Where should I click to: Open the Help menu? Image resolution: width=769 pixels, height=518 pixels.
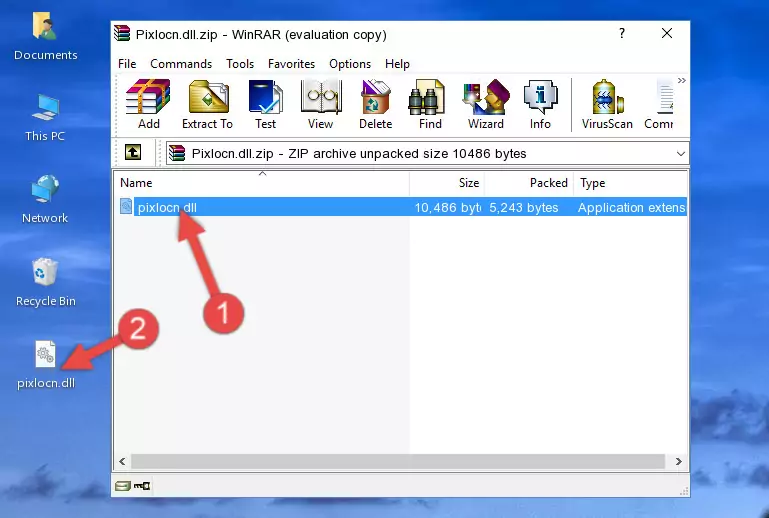[x=397, y=64]
